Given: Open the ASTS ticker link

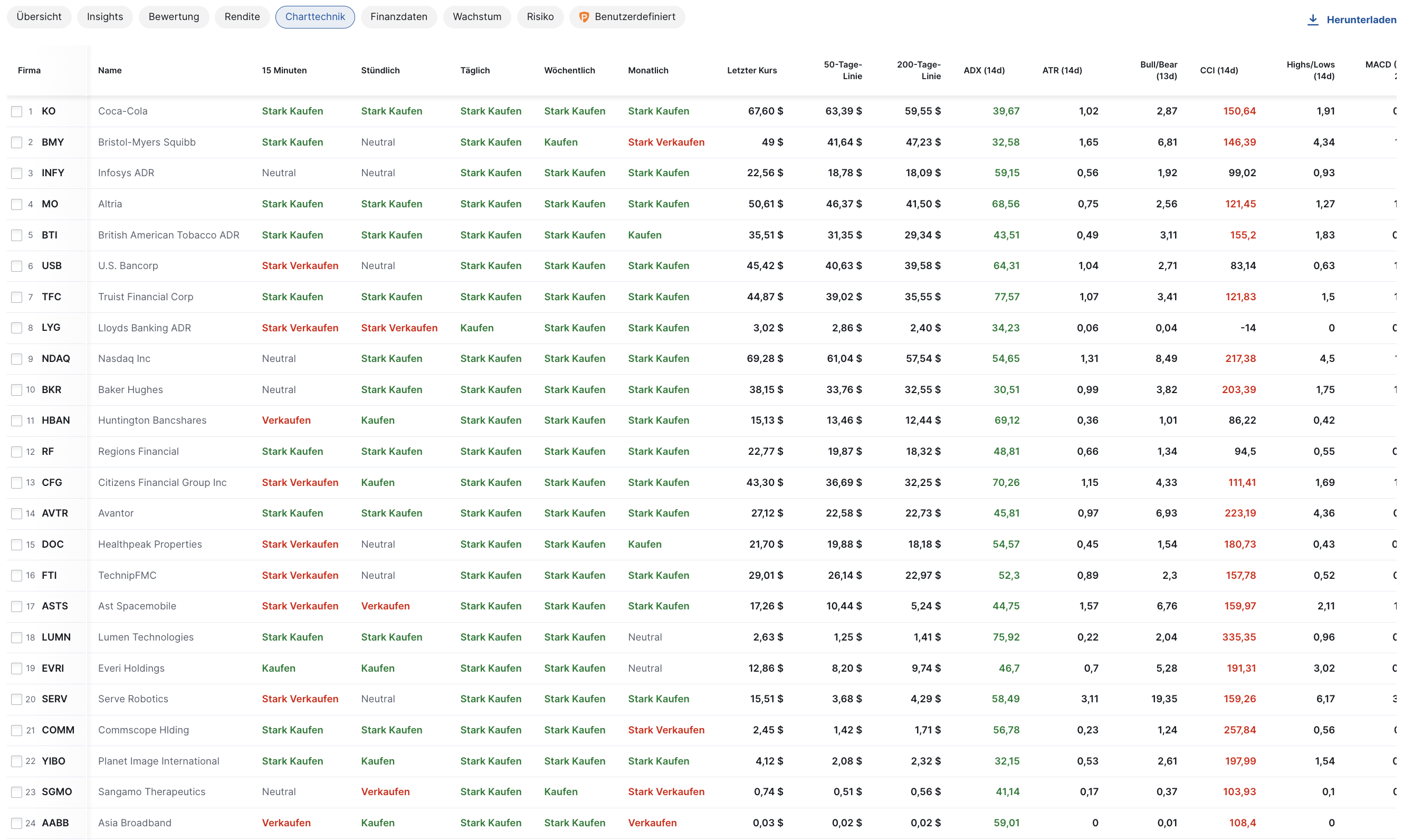Looking at the screenshot, I should tap(55, 606).
